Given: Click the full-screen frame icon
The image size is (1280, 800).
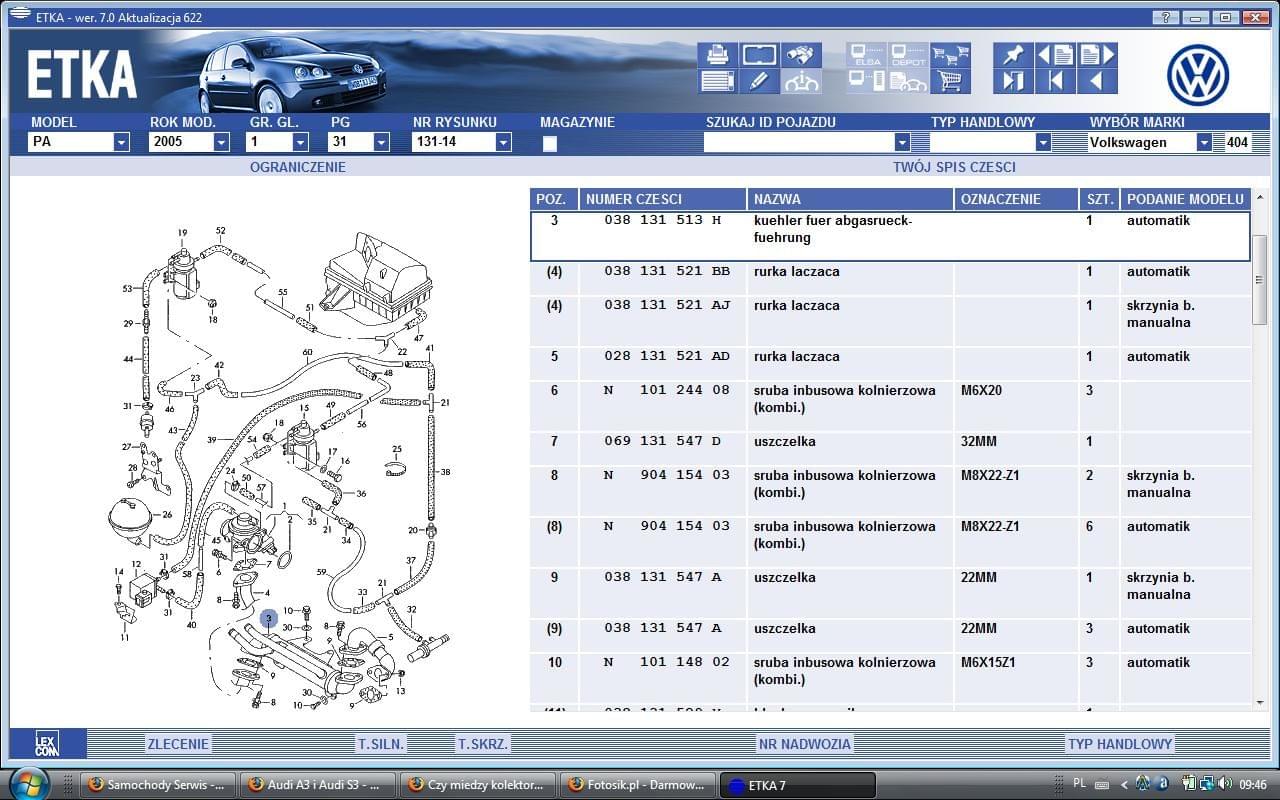Looking at the screenshot, I should click(760, 55).
